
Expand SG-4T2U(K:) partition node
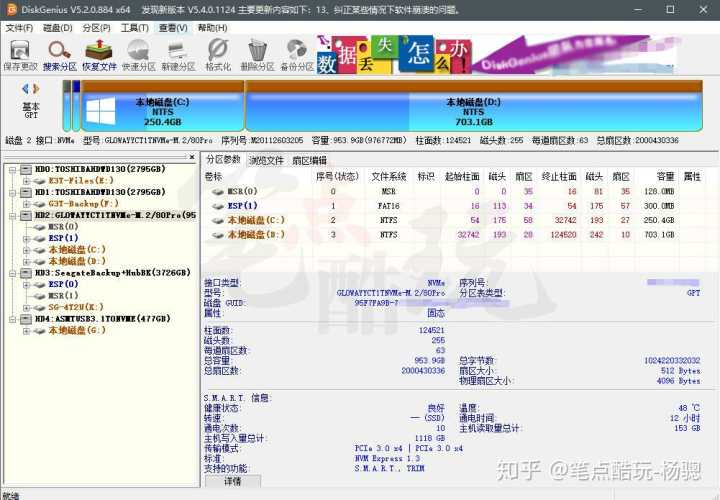(26, 308)
